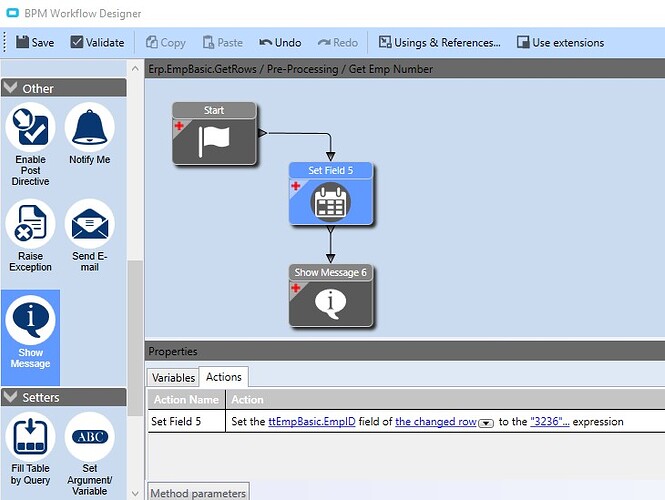This screenshot has width=665, height=500.
Task: Click the palette vertical scrollbar thumb
Action: 135,338
